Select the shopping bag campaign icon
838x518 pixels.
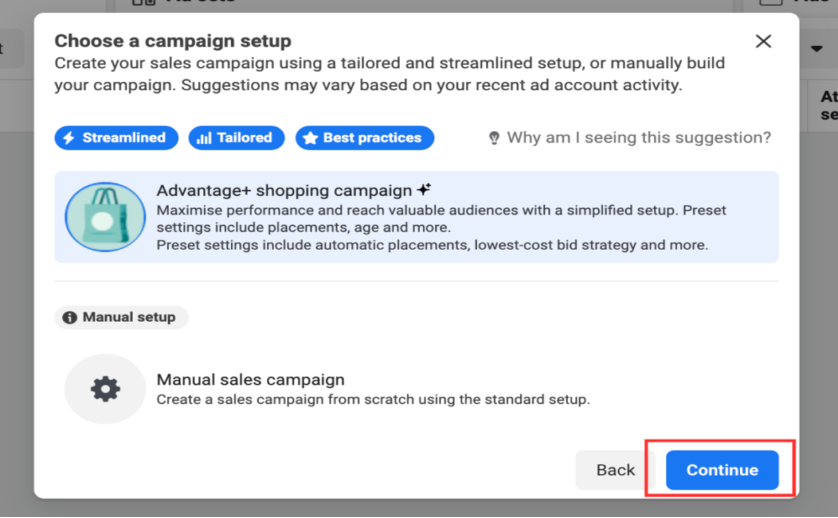(105, 217)
